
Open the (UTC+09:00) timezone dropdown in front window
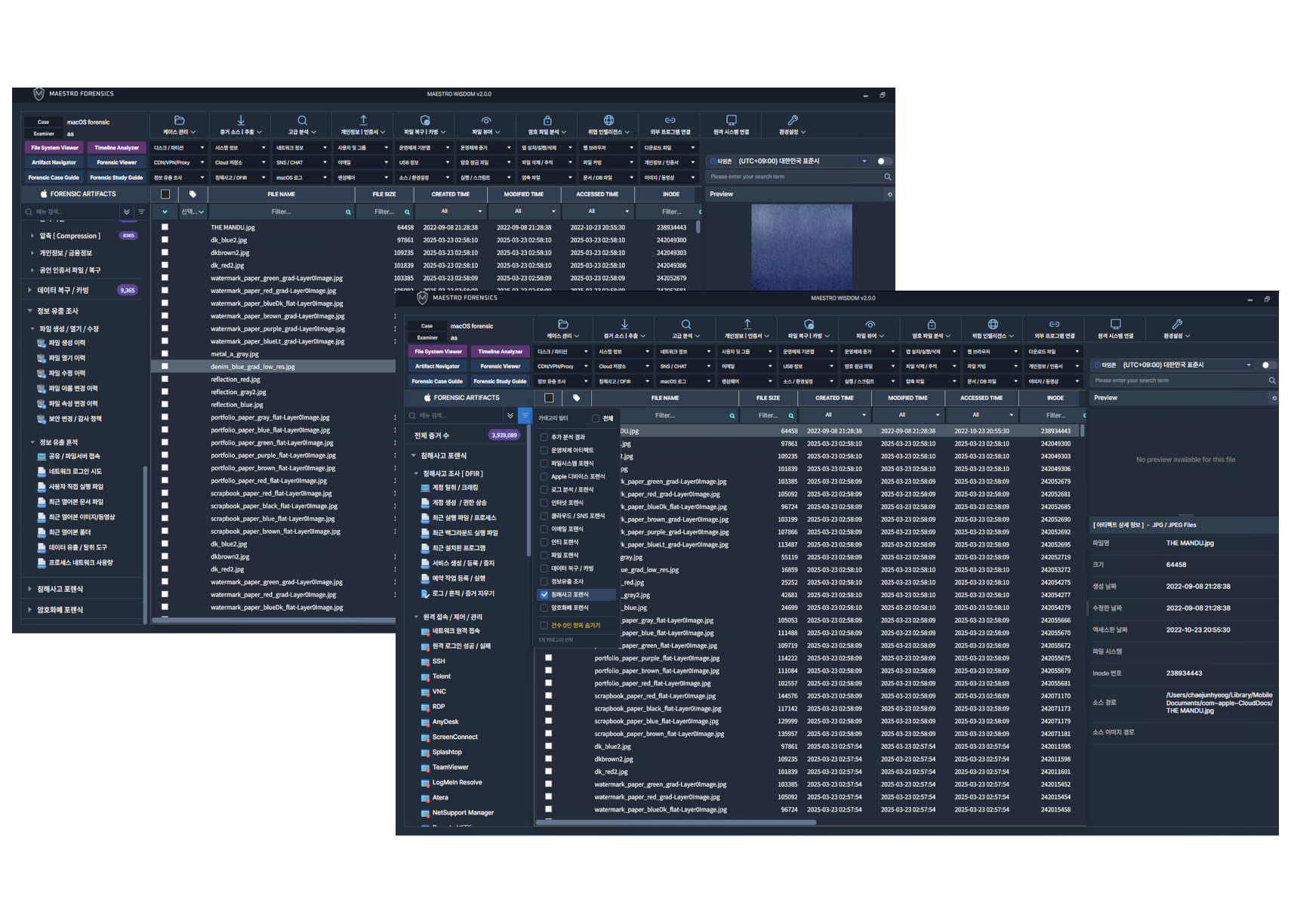tap(1170, 365)
